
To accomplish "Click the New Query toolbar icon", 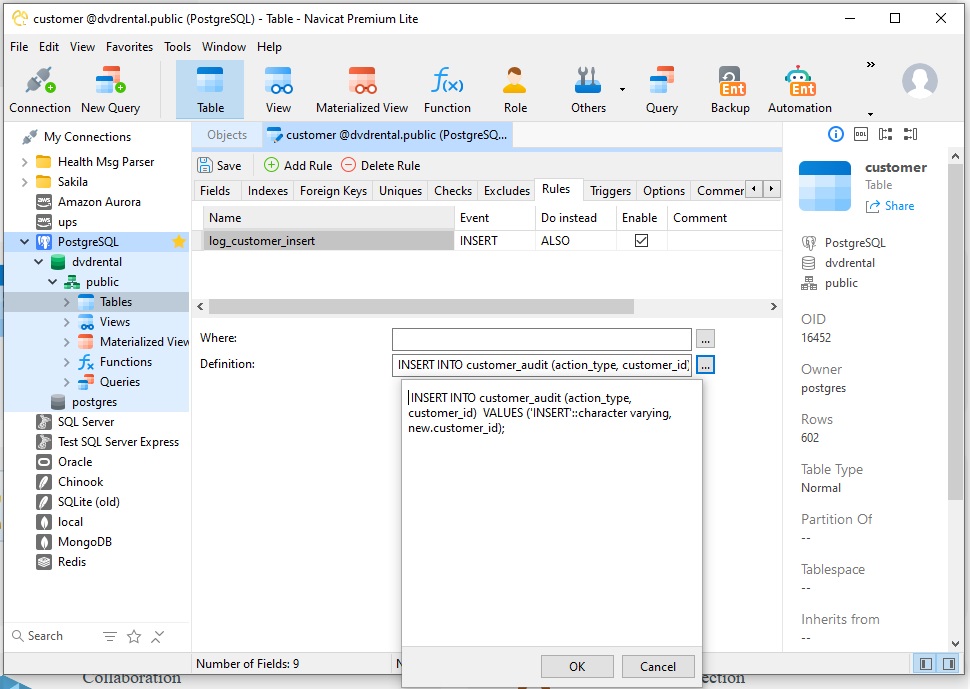I will 110,90.
